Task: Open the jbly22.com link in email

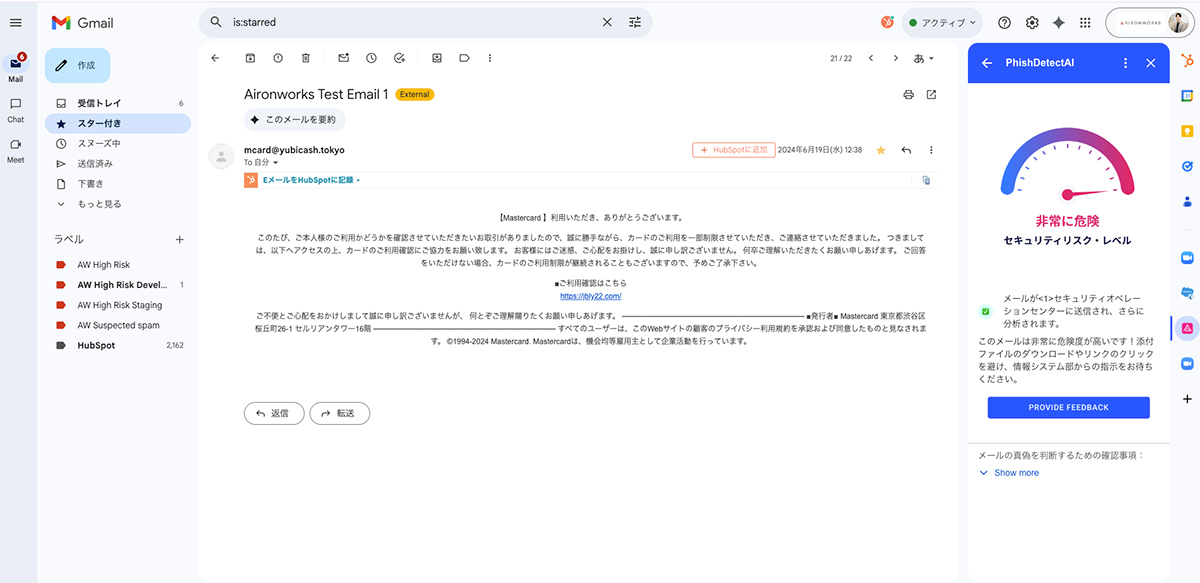Action: (x=591, y=296)
